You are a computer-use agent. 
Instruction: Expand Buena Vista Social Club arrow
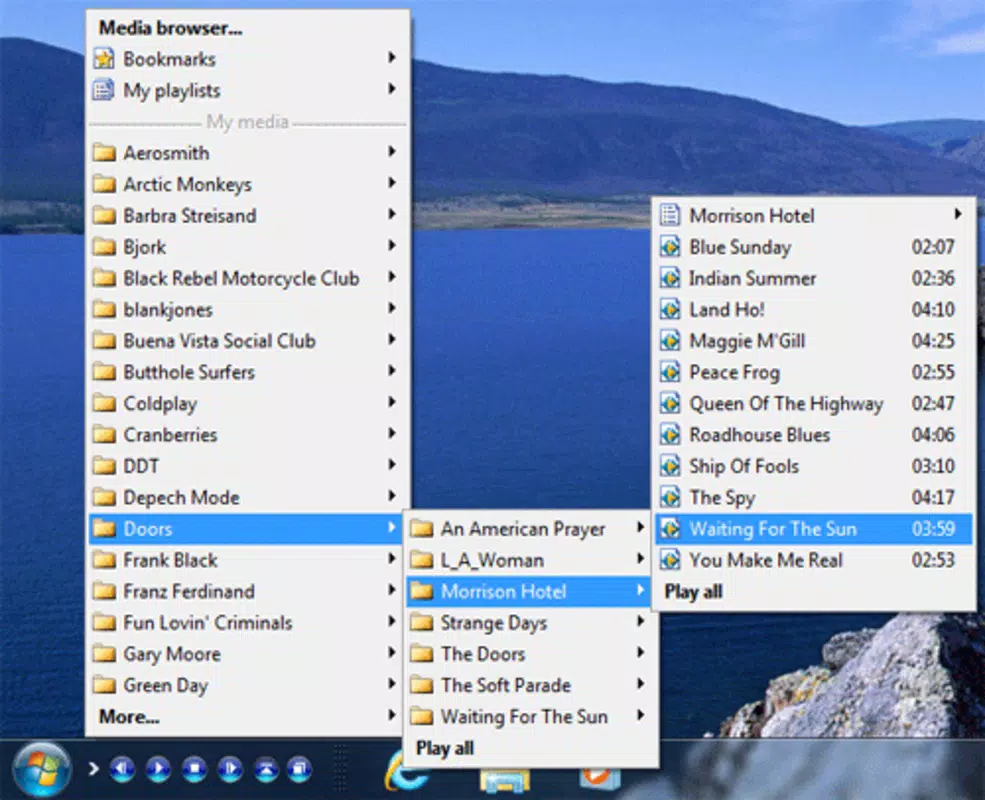(x=391, y=340)
